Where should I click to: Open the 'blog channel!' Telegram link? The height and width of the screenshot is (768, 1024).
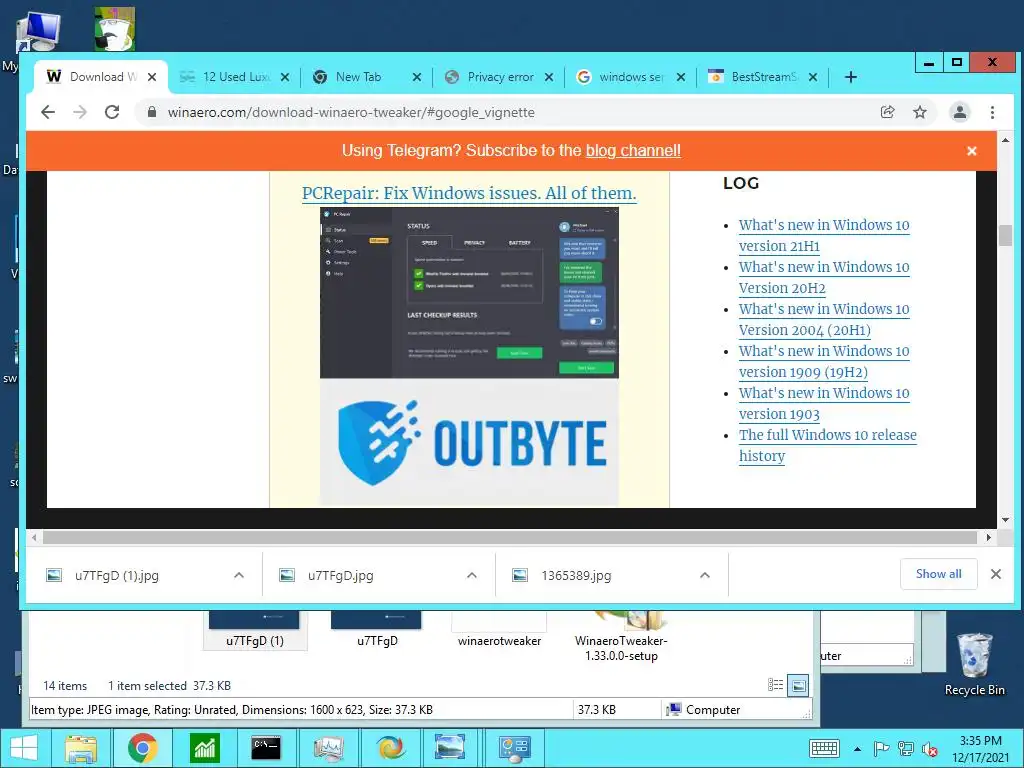coord(633,150)
